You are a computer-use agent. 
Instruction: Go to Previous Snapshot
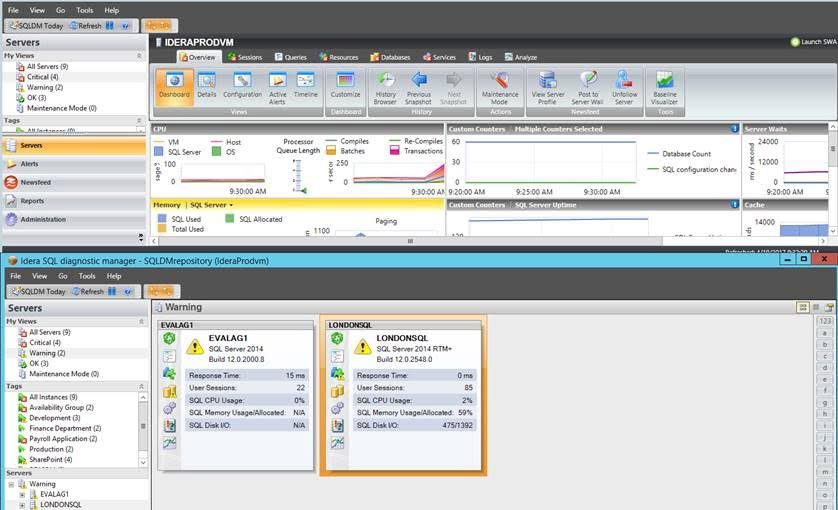pyautogui.click(x=418, y=88)
